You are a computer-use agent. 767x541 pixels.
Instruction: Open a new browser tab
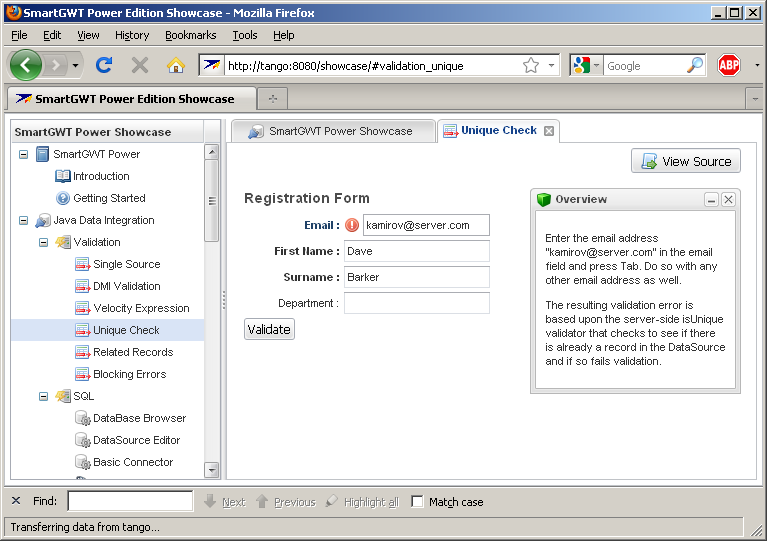(x=272, y=99)
